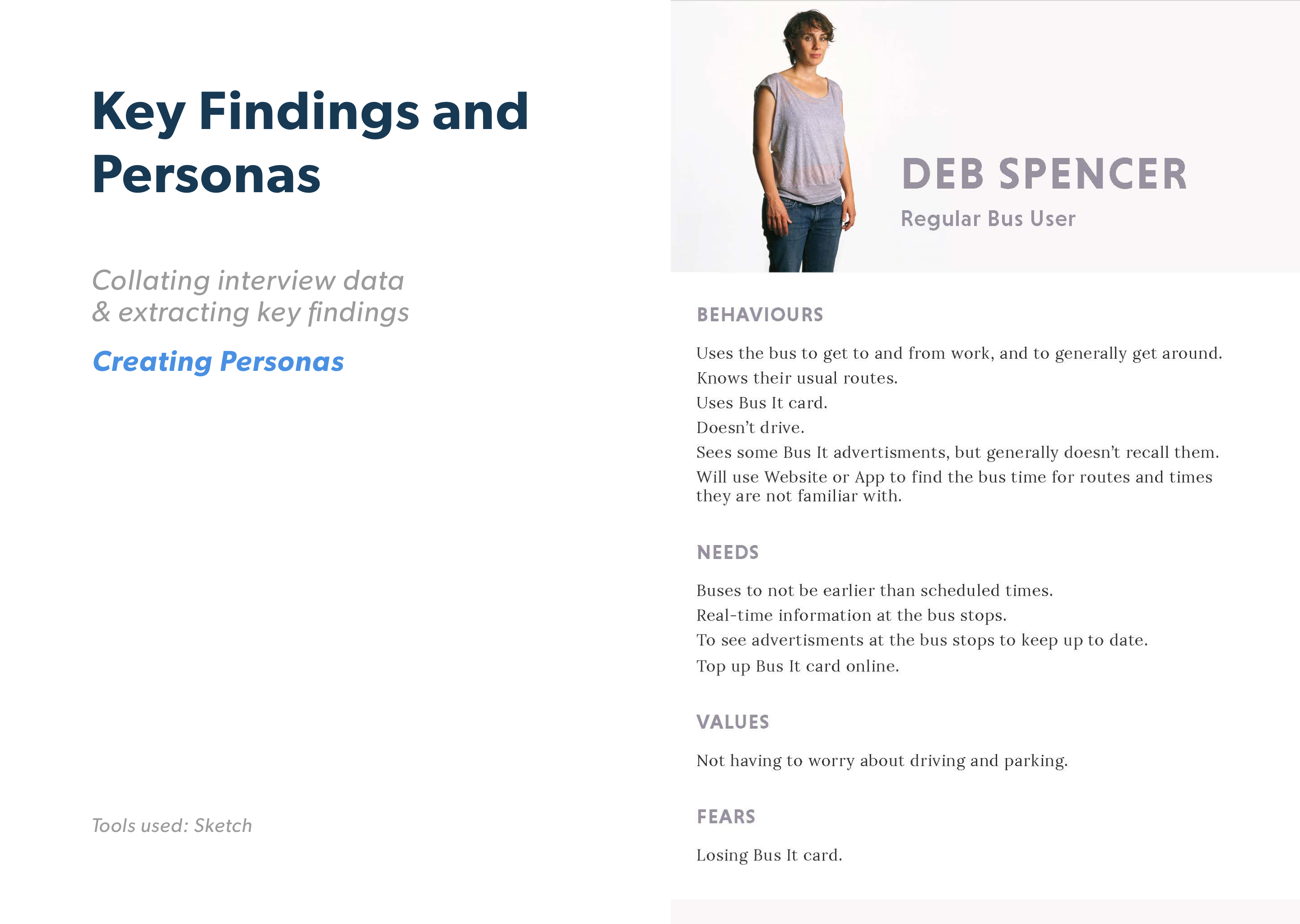The height and width of the screenshot is (924, 1300).
Task: Select the line about driving and parking
Action: (882, 761)
